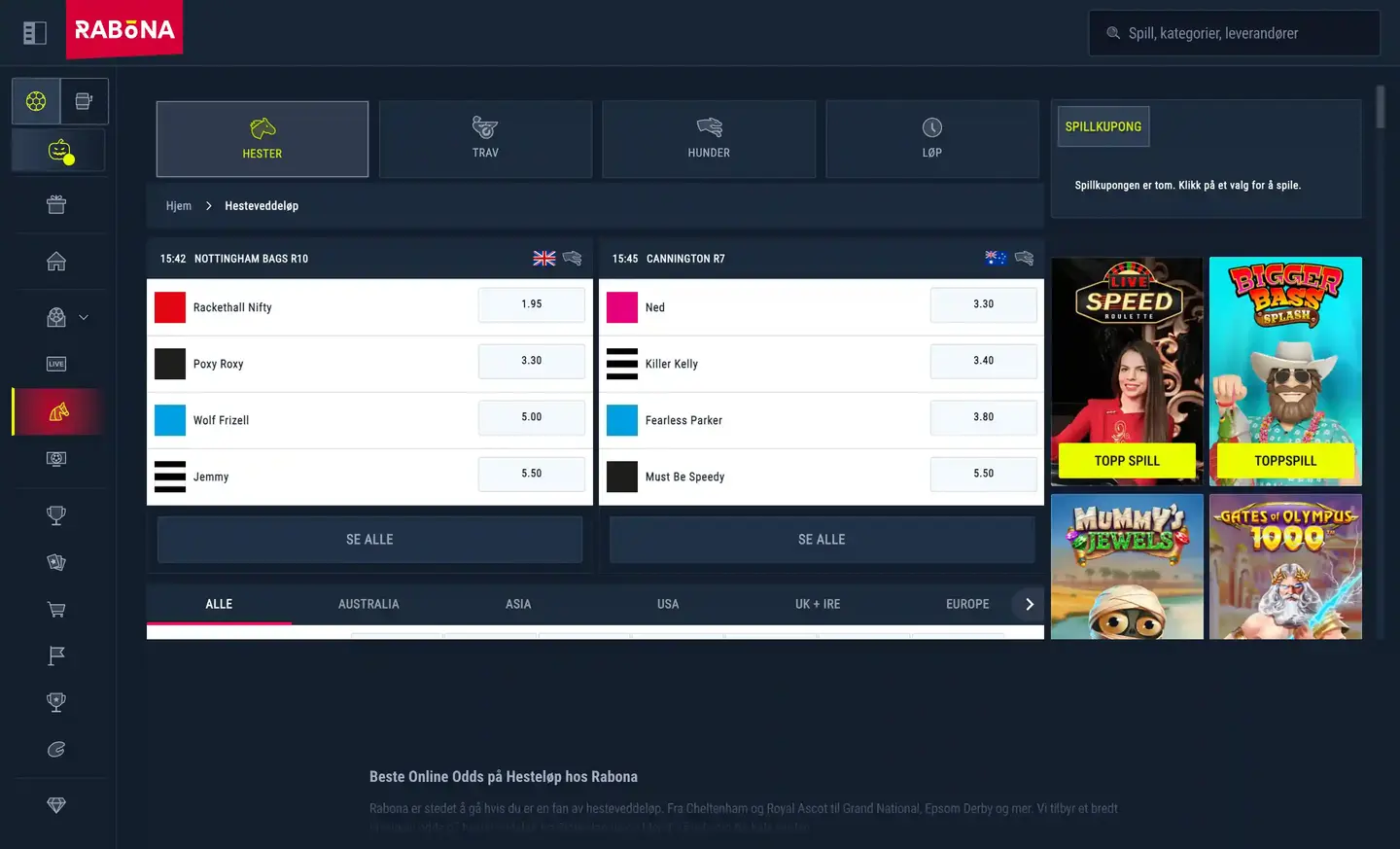Switch to casino mode with slot machine icon

coord(85,101)
